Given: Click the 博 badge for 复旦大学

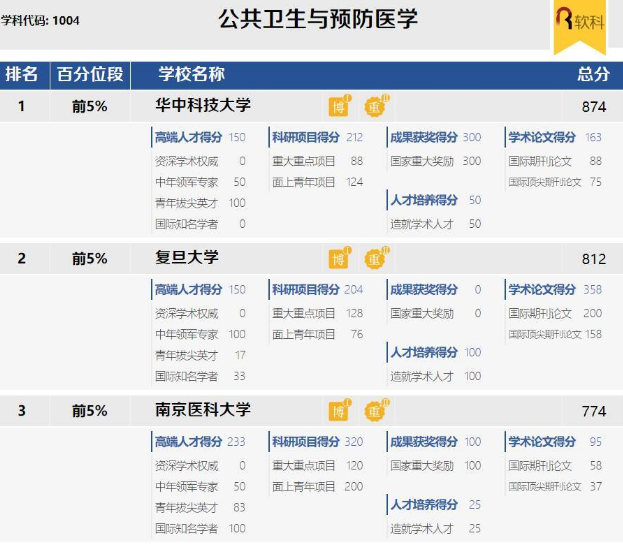Looking at the screenshot, I should point(340,258).
